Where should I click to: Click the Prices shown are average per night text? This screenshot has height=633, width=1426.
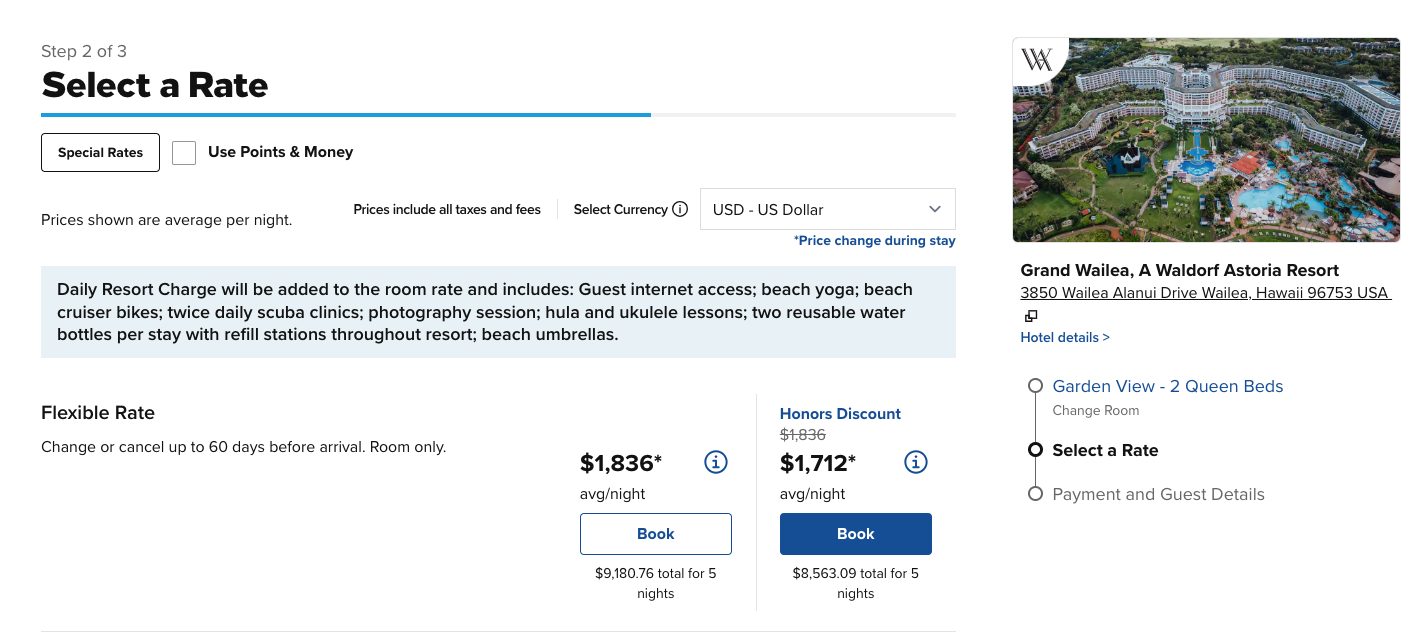point(167,220)
